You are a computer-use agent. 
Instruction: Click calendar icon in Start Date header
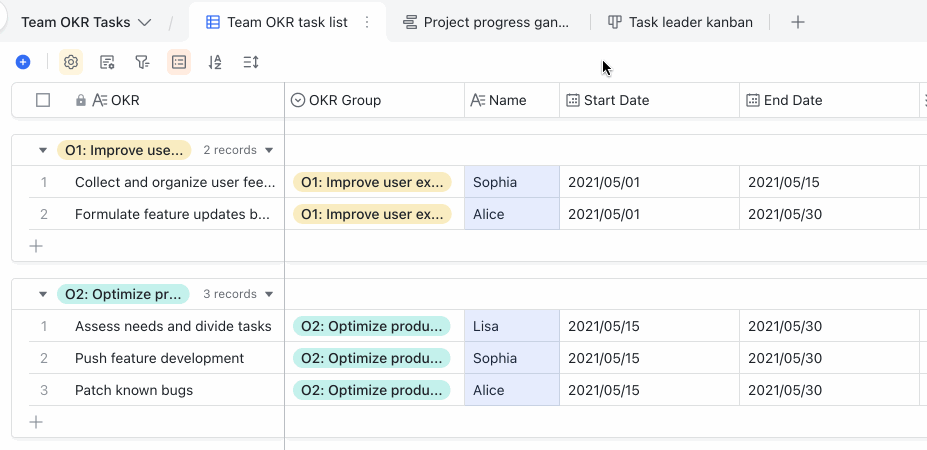[573, 100]
